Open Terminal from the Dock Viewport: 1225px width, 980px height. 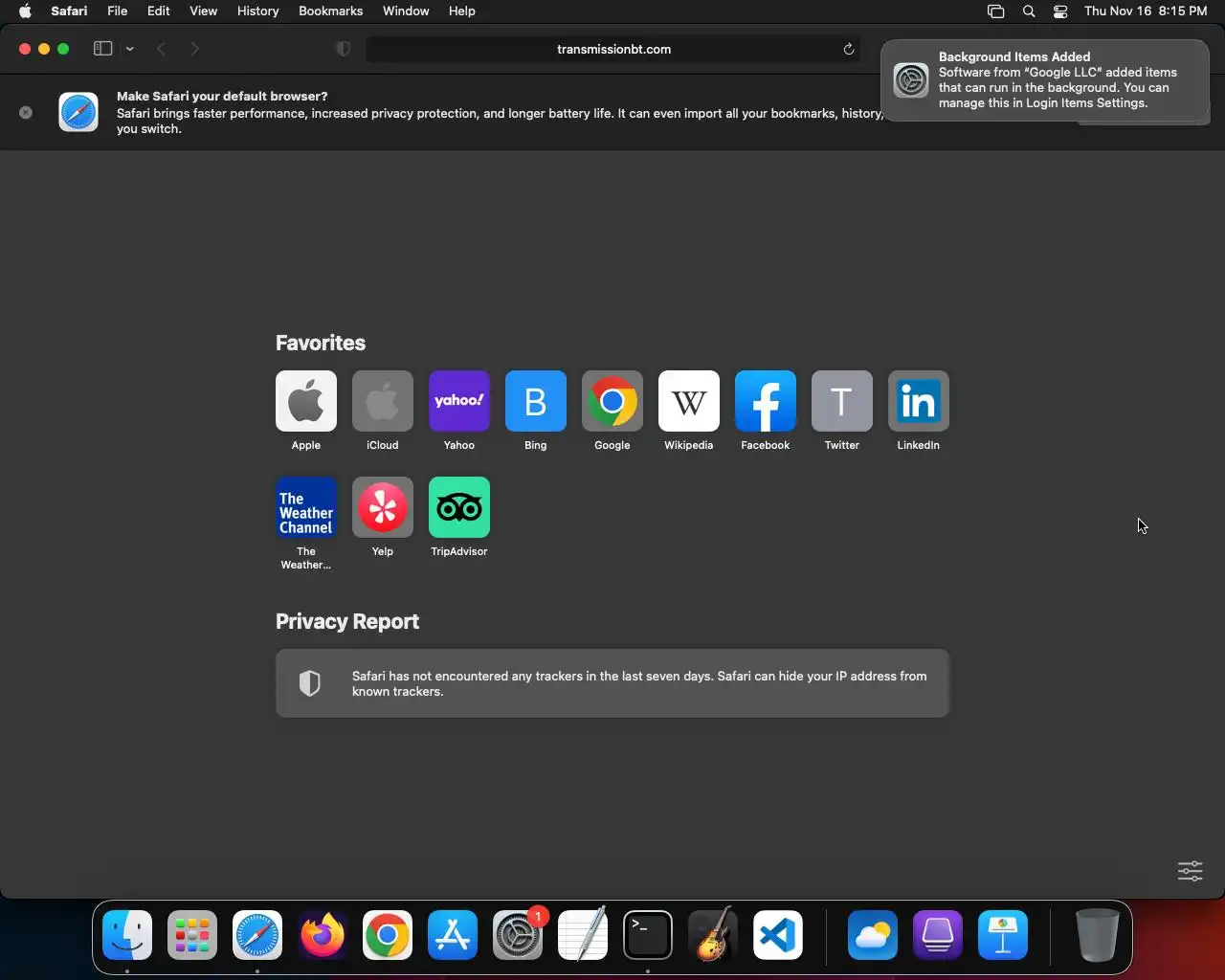[648, 935]
